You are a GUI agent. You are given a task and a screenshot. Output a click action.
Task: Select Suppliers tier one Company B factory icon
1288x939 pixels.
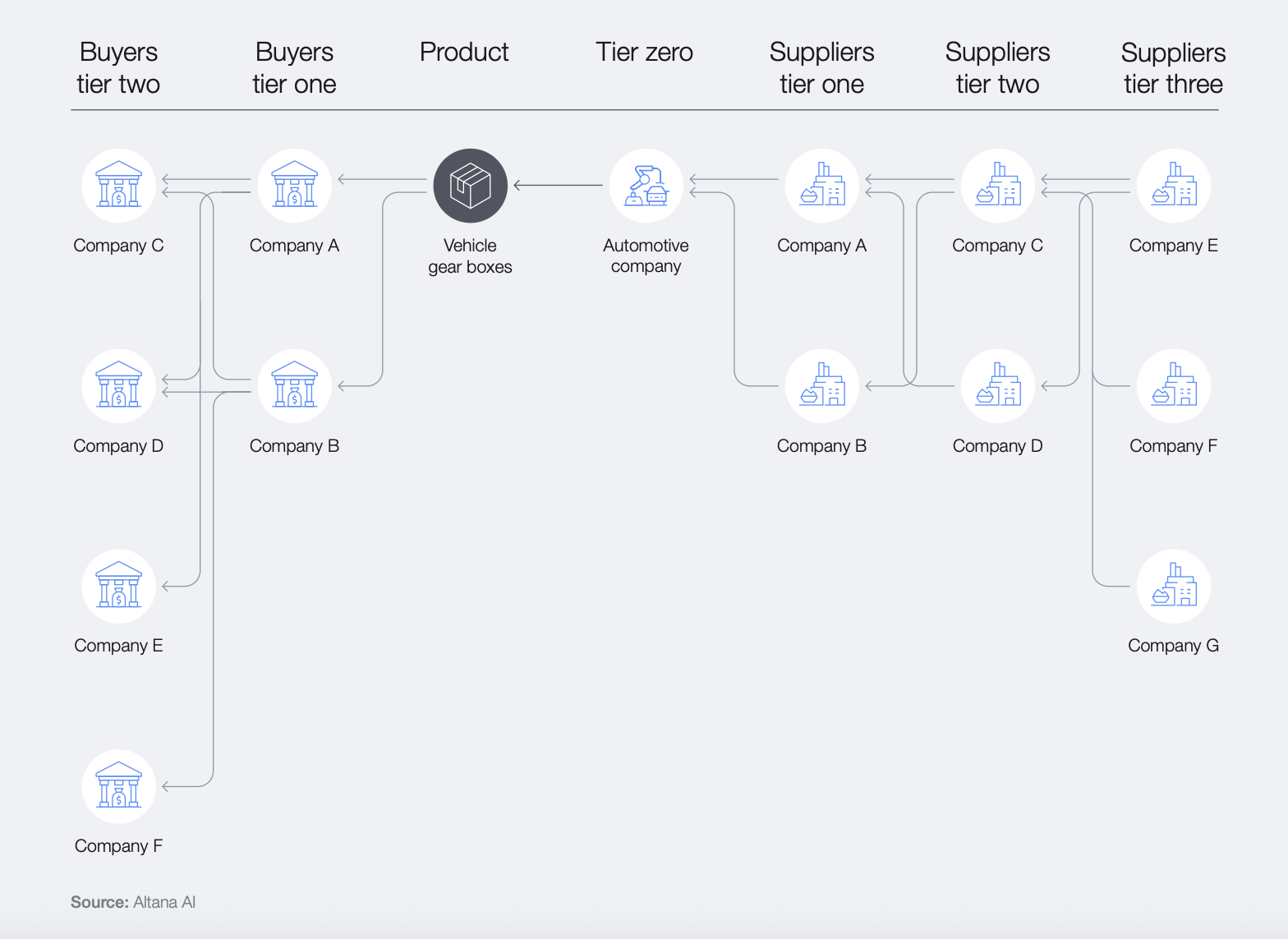[x=822, y=386]
